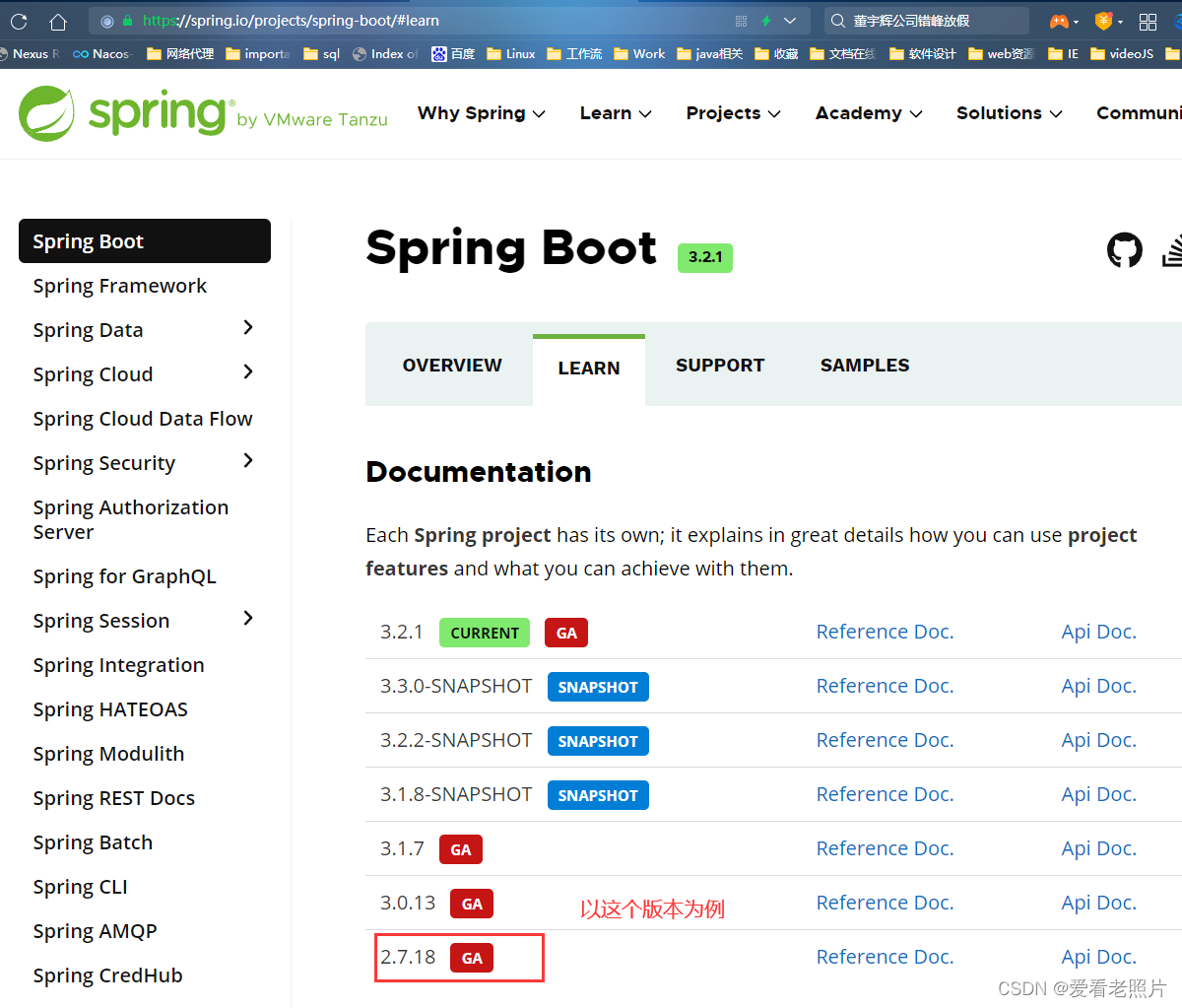Open Spring for GraphQL in sidebar

click(124, 576)
